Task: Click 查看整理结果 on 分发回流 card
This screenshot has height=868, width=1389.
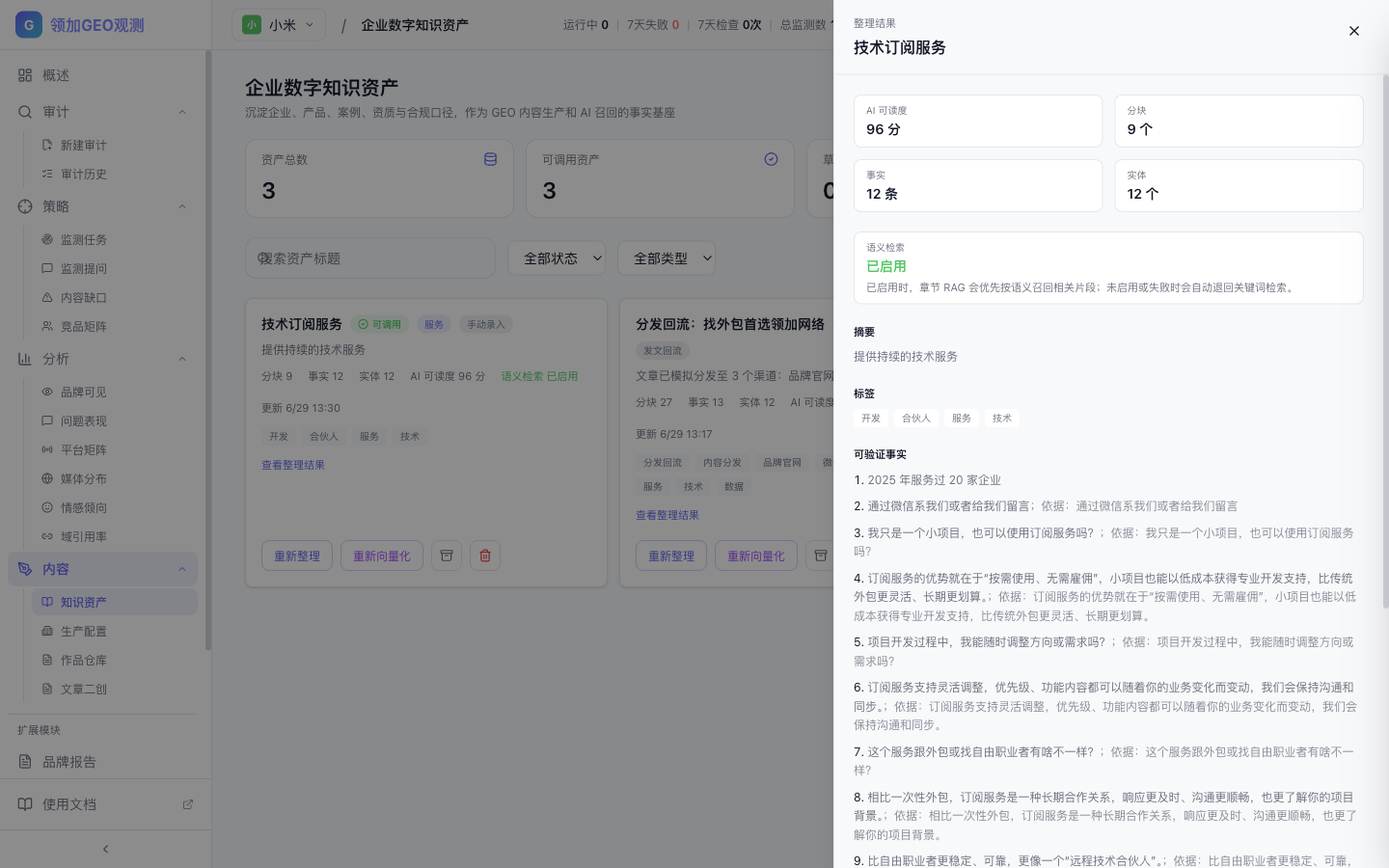Action: pyautogui.click(x=667, y=515)
